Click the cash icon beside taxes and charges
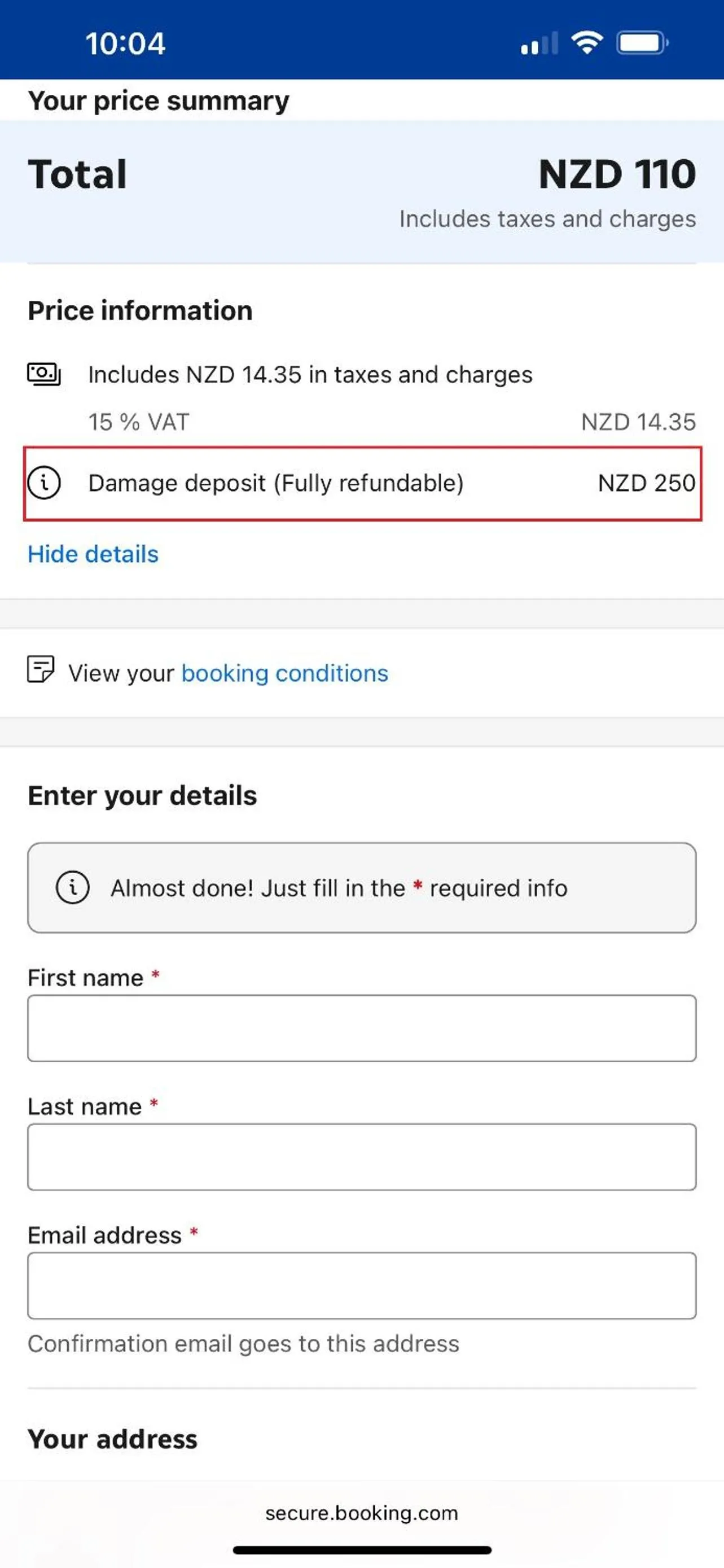The height and width of the screenshot is (1568, 724). pos(44,374)
